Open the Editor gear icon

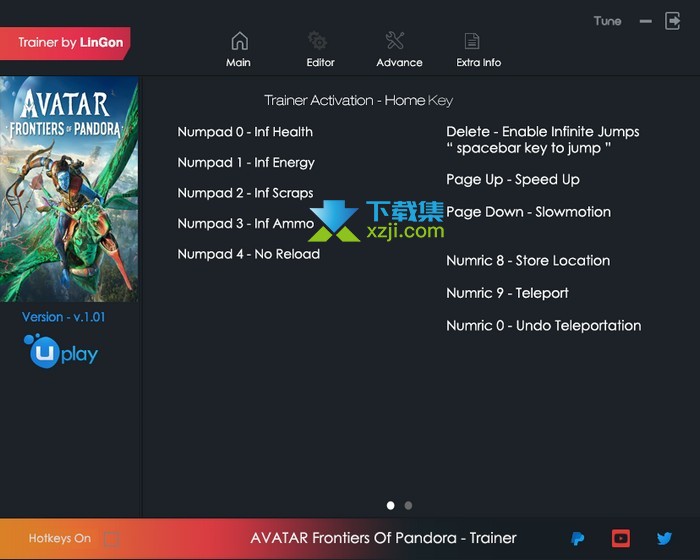tap(318, 41)
